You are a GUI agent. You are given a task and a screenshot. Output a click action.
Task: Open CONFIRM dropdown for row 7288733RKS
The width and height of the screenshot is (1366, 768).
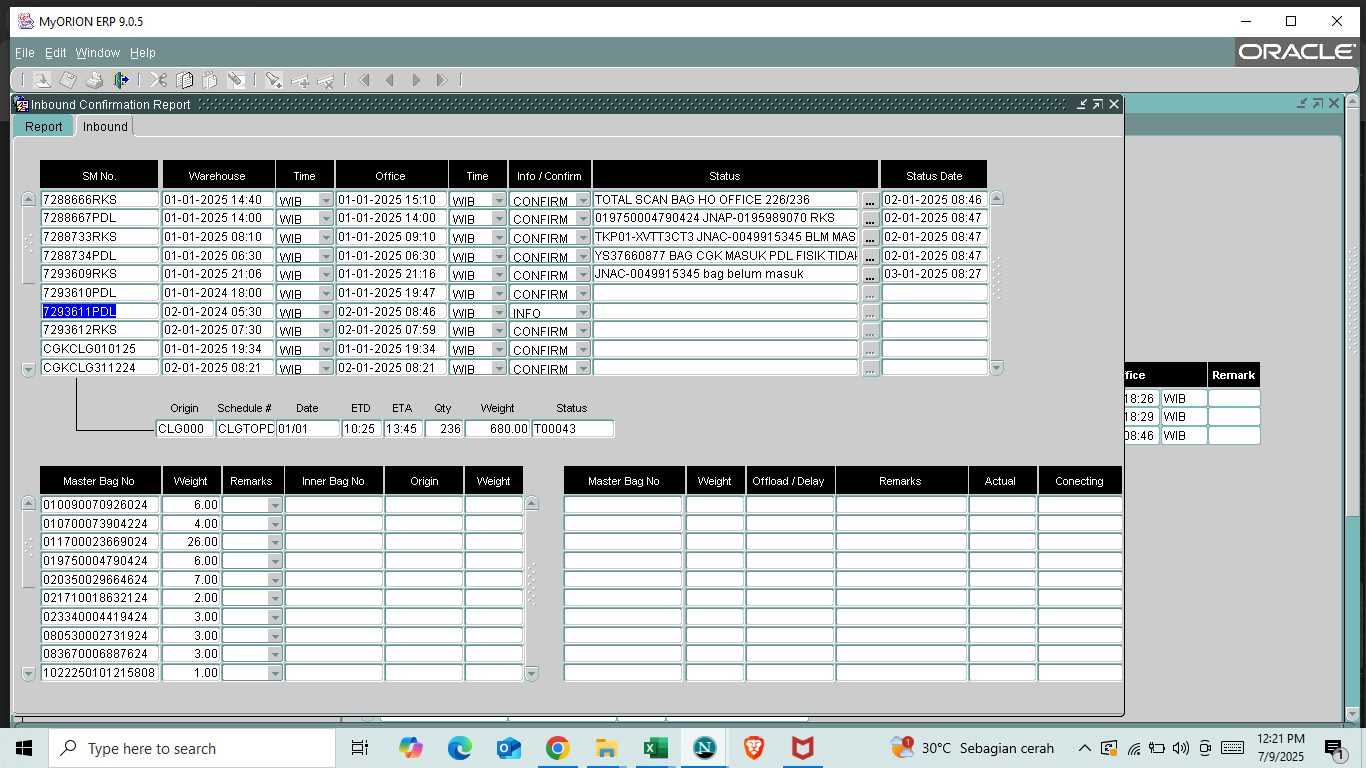583,237
